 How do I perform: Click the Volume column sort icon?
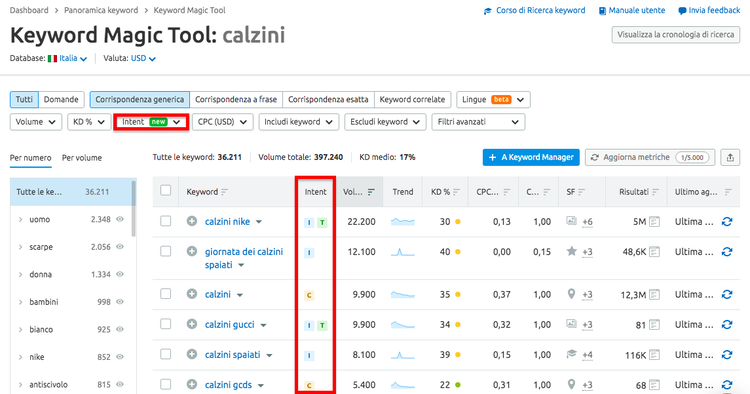(371, 192)
